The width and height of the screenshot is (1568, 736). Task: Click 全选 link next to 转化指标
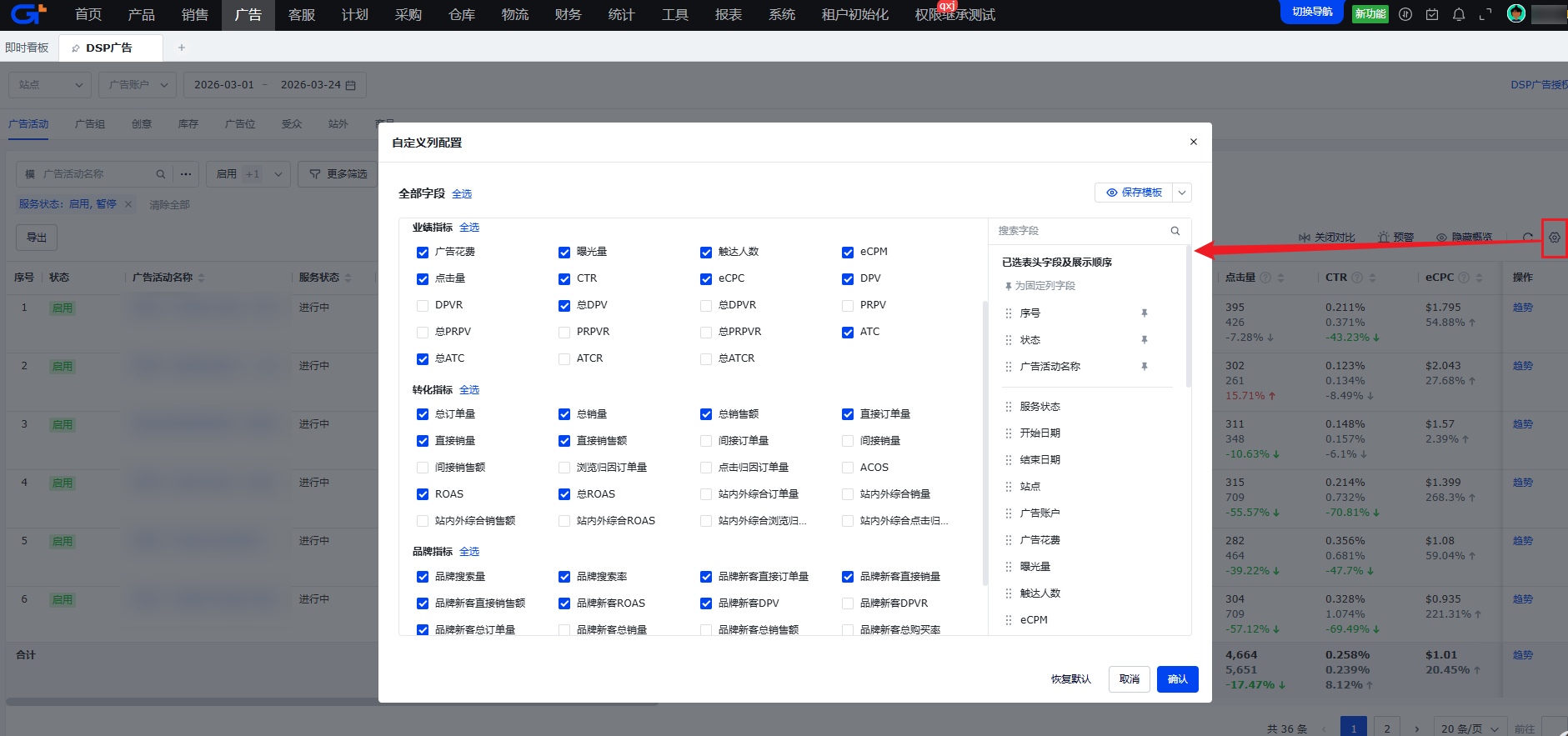click(x=469, y=390)
